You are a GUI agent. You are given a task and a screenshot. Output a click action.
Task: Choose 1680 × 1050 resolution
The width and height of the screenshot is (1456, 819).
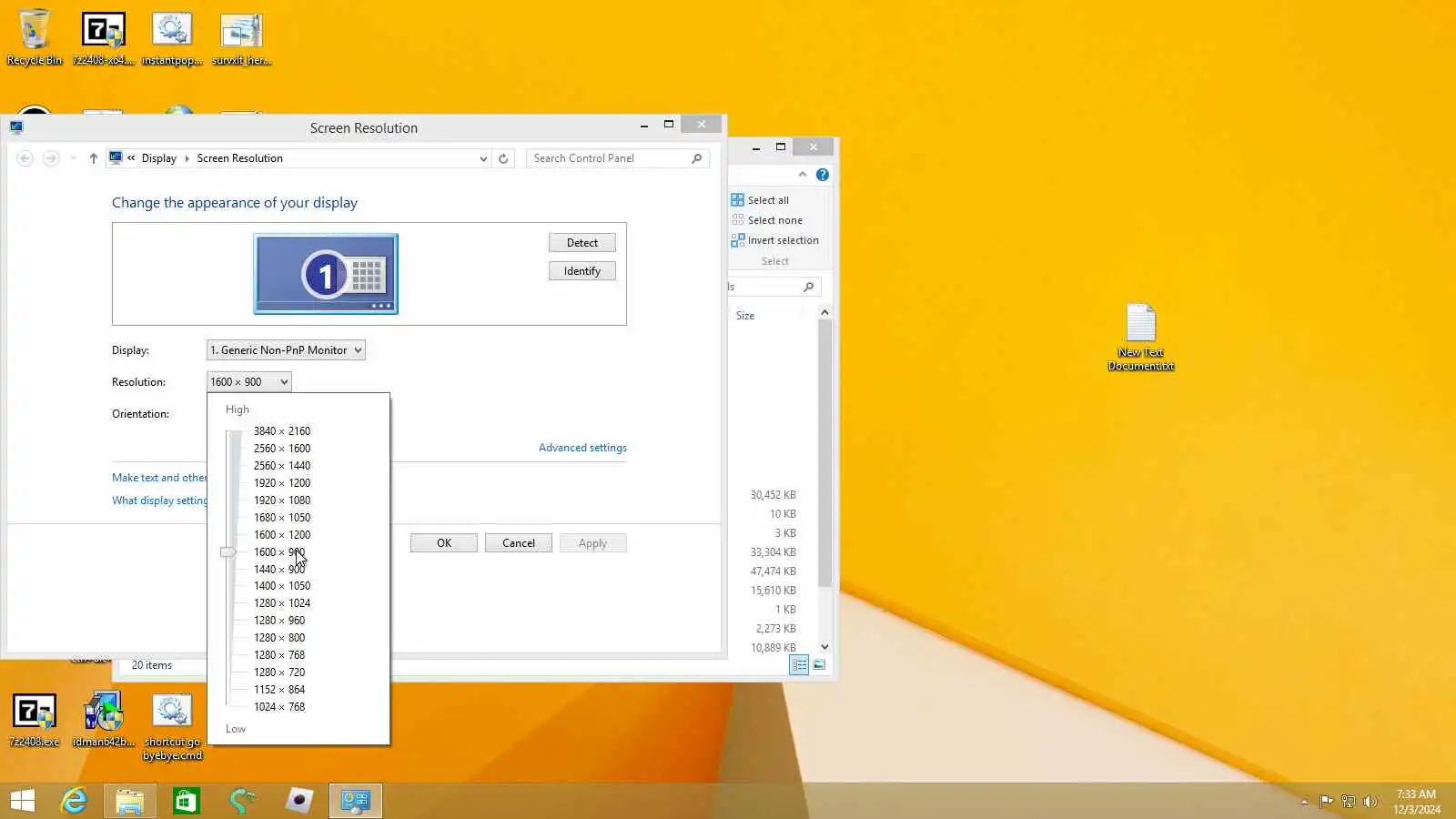coord(282,518)
